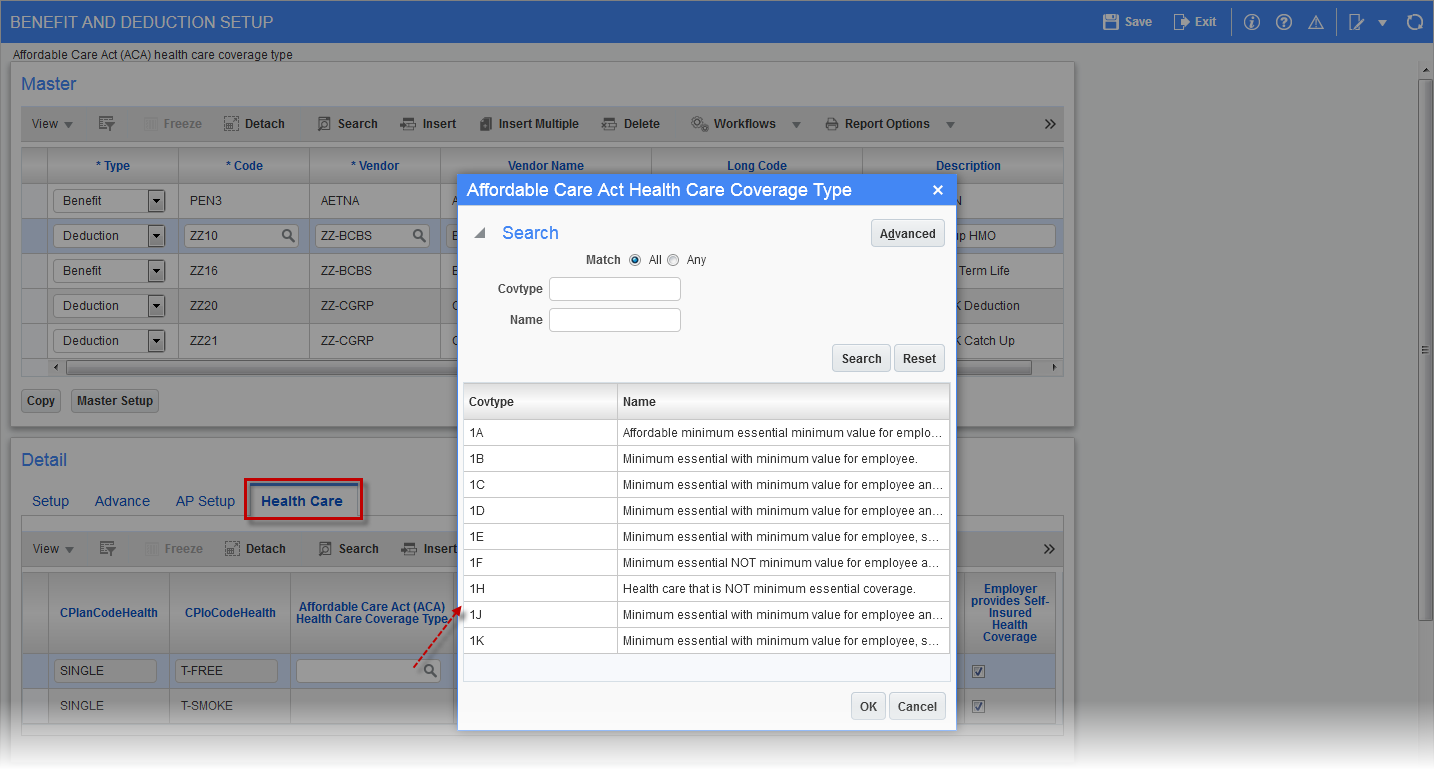Close the Coverage Type dialog
Image resolution: width=1434 pixels, height=770 pixels.
coord(938,190)
